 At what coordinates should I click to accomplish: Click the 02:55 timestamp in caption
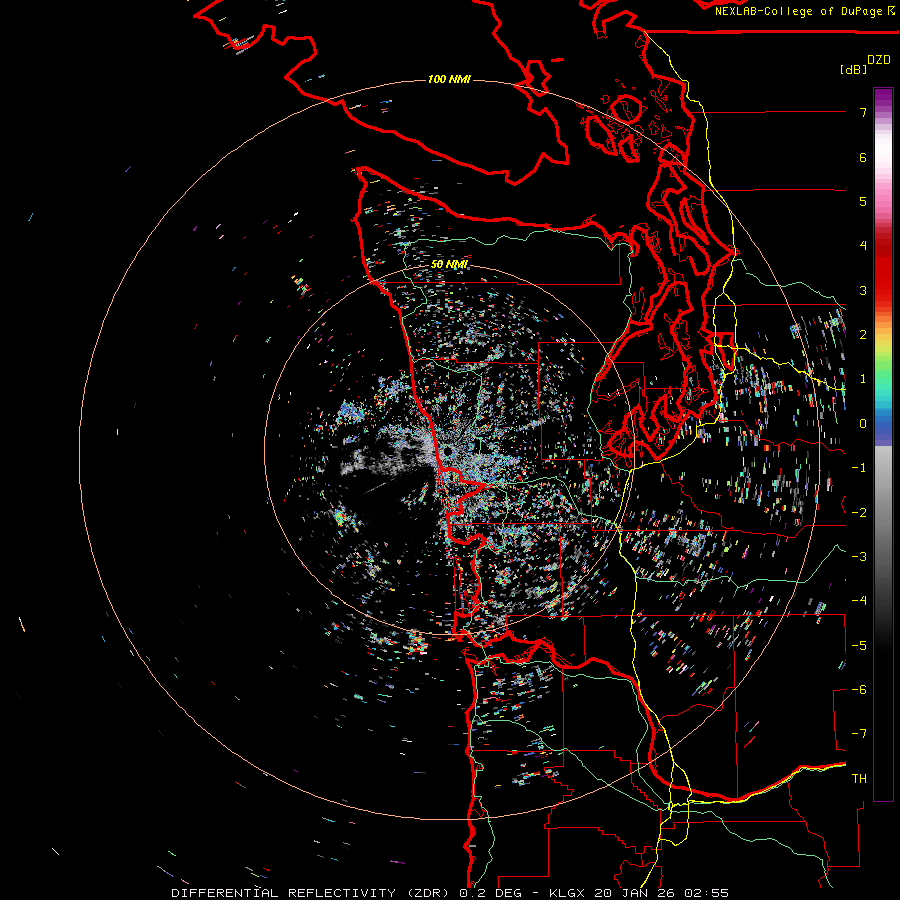point(707,893)
